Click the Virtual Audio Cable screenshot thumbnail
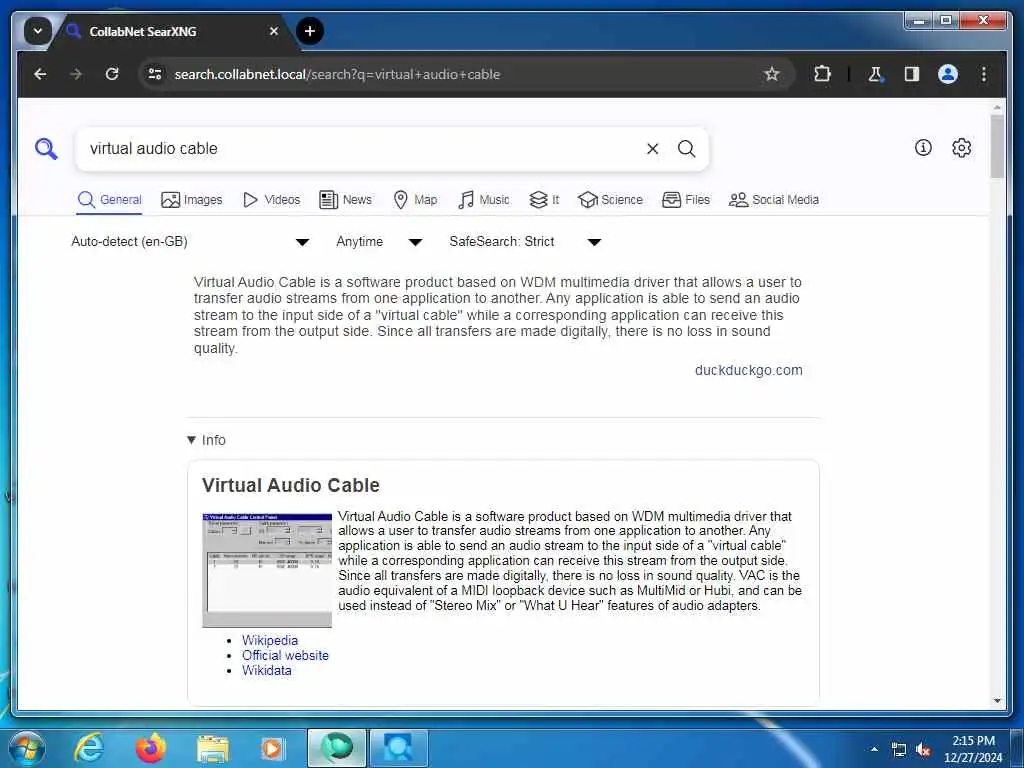Viewport: 1024px width, 768px height. click(x=267, y=571)
